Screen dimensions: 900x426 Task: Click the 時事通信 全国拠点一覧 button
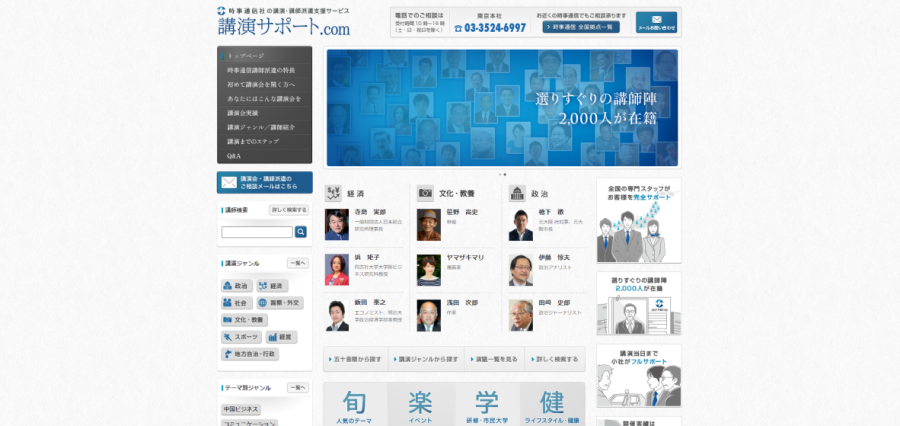point(581,27)
